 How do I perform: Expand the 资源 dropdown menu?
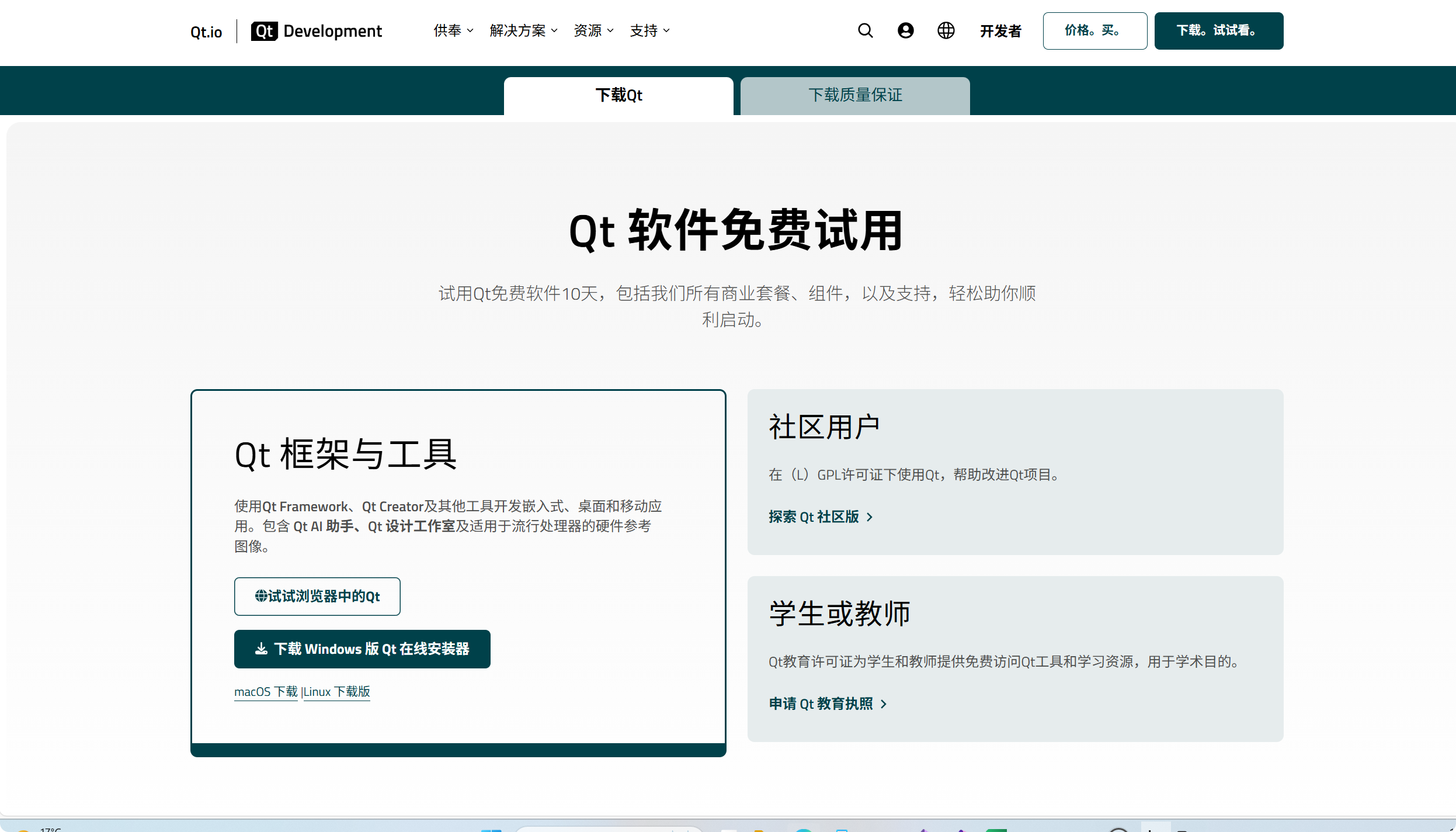[593, 31]
